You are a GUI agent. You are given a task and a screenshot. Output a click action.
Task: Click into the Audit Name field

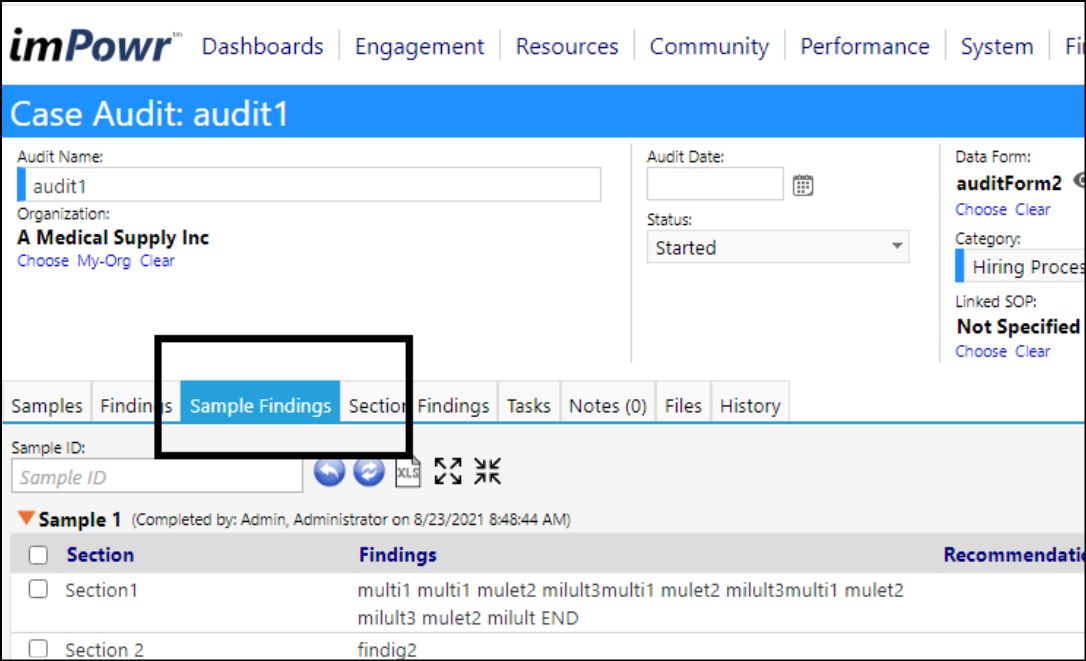click(x=310, y=185)
